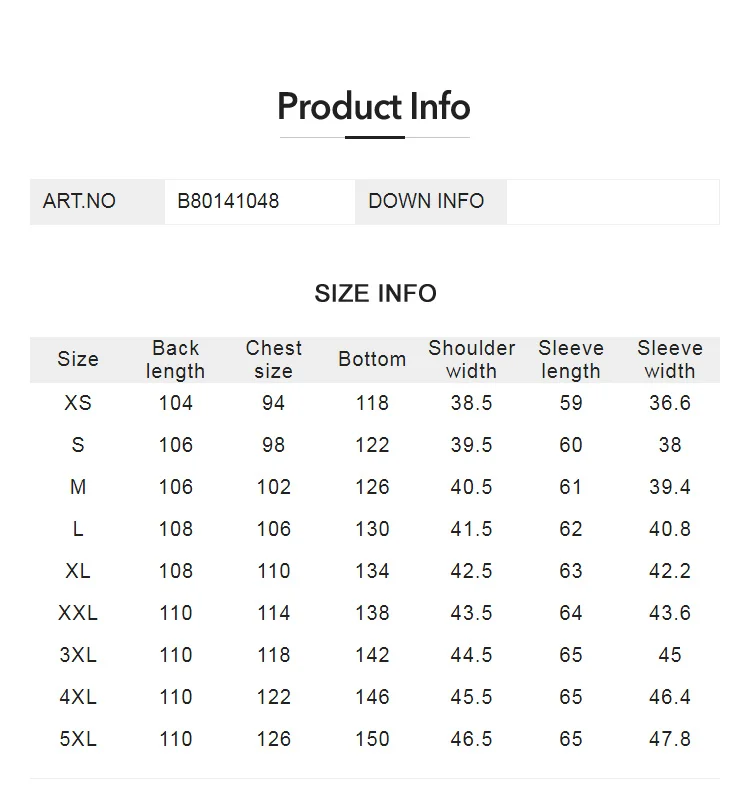Select the XXL size row label

tap(78, 613)
